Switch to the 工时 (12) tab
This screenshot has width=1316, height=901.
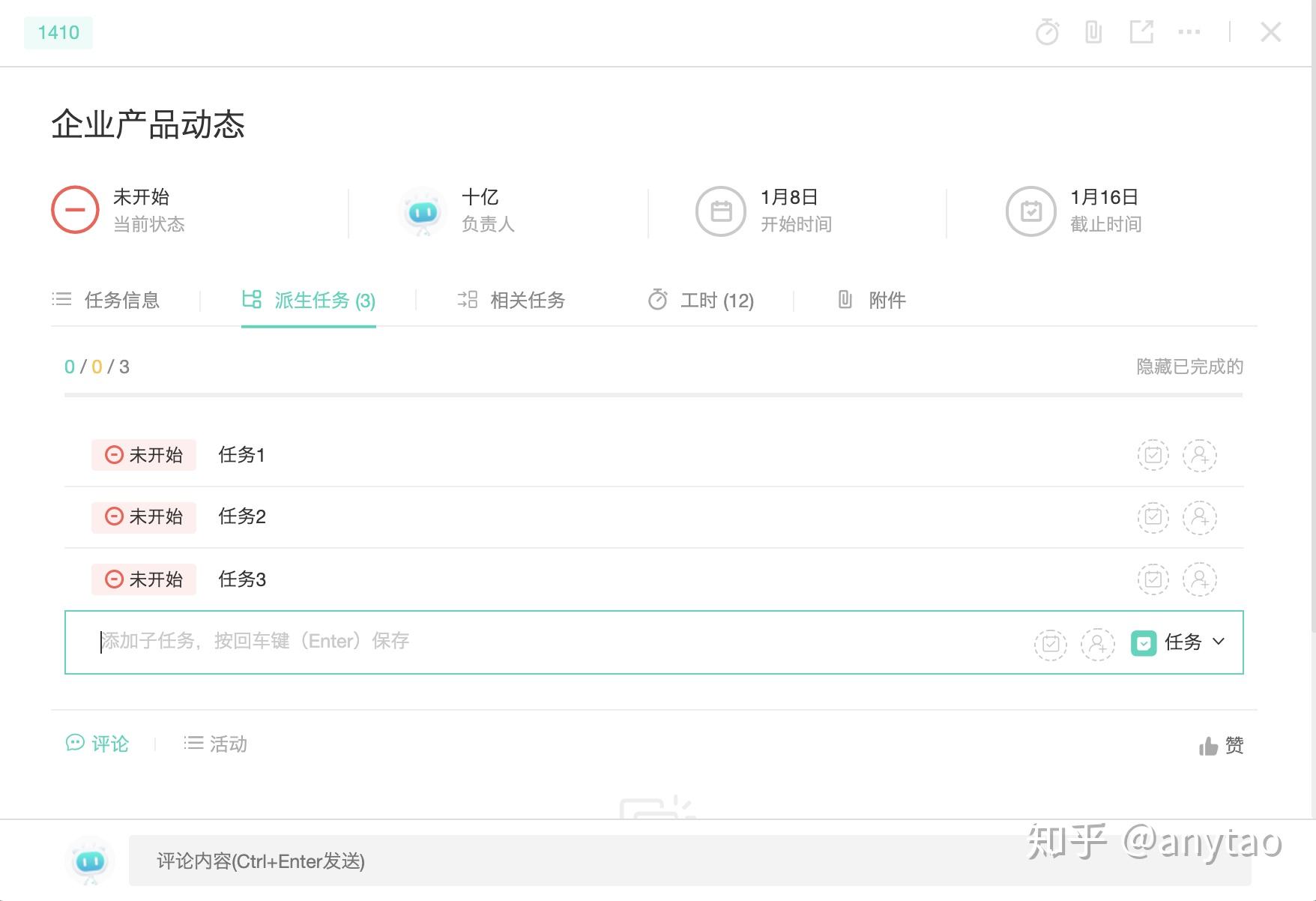(x=701, y=301)
